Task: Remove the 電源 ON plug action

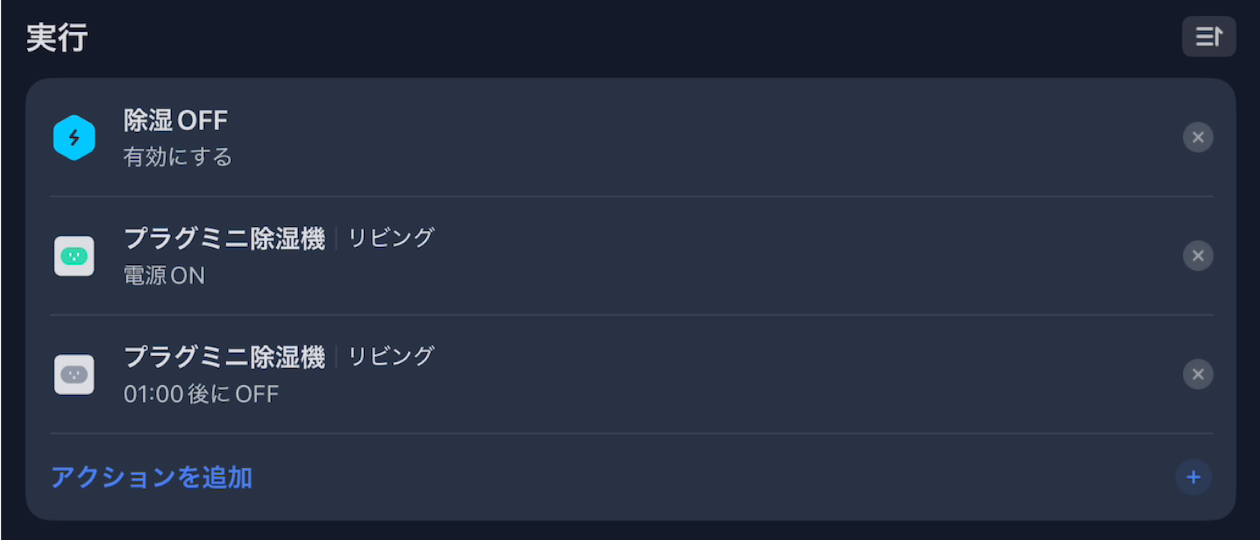Action: tap(1197, 256)
